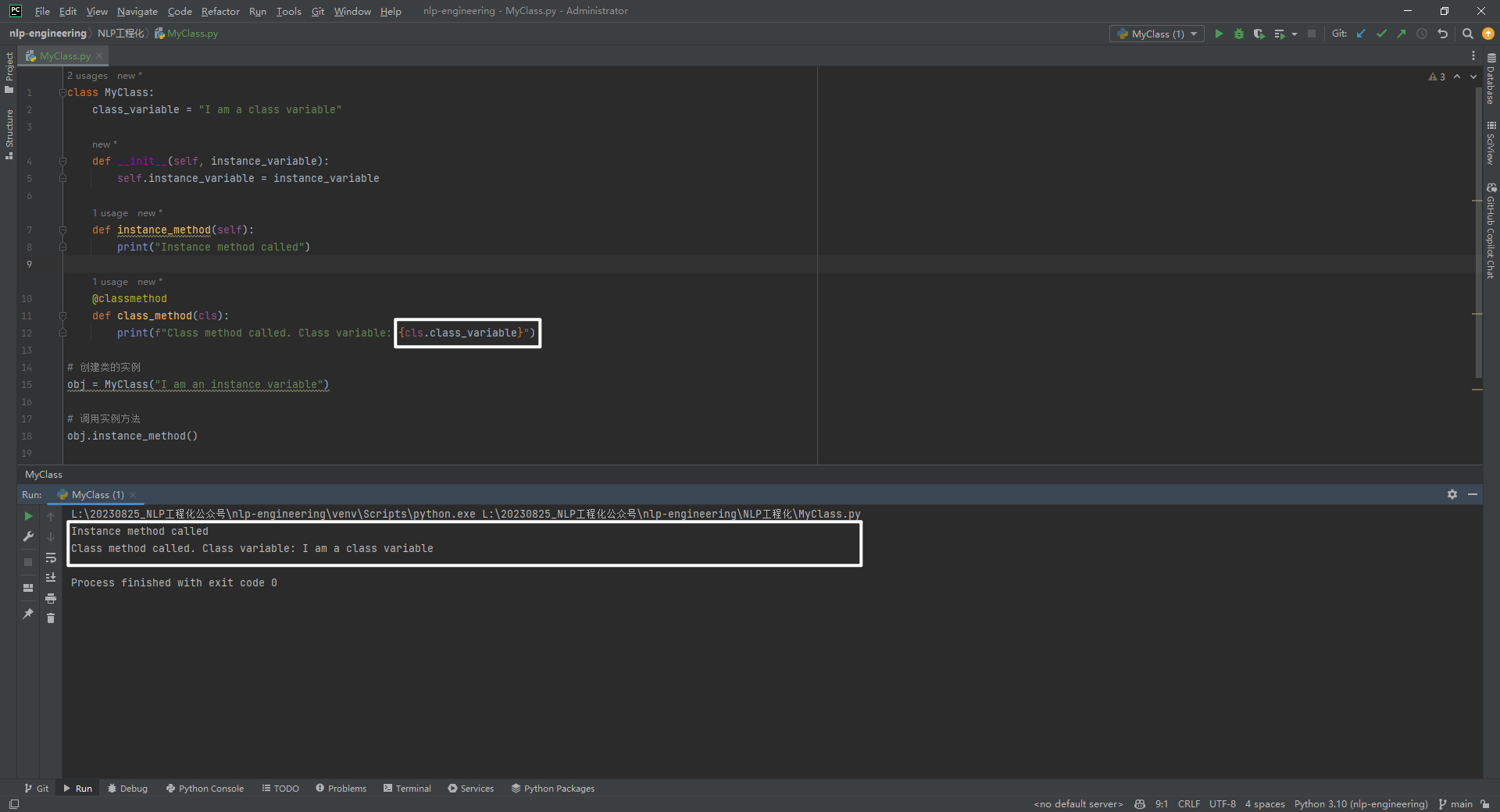Open Search Everywhere magnifier icon

[x=1468, y=34]
